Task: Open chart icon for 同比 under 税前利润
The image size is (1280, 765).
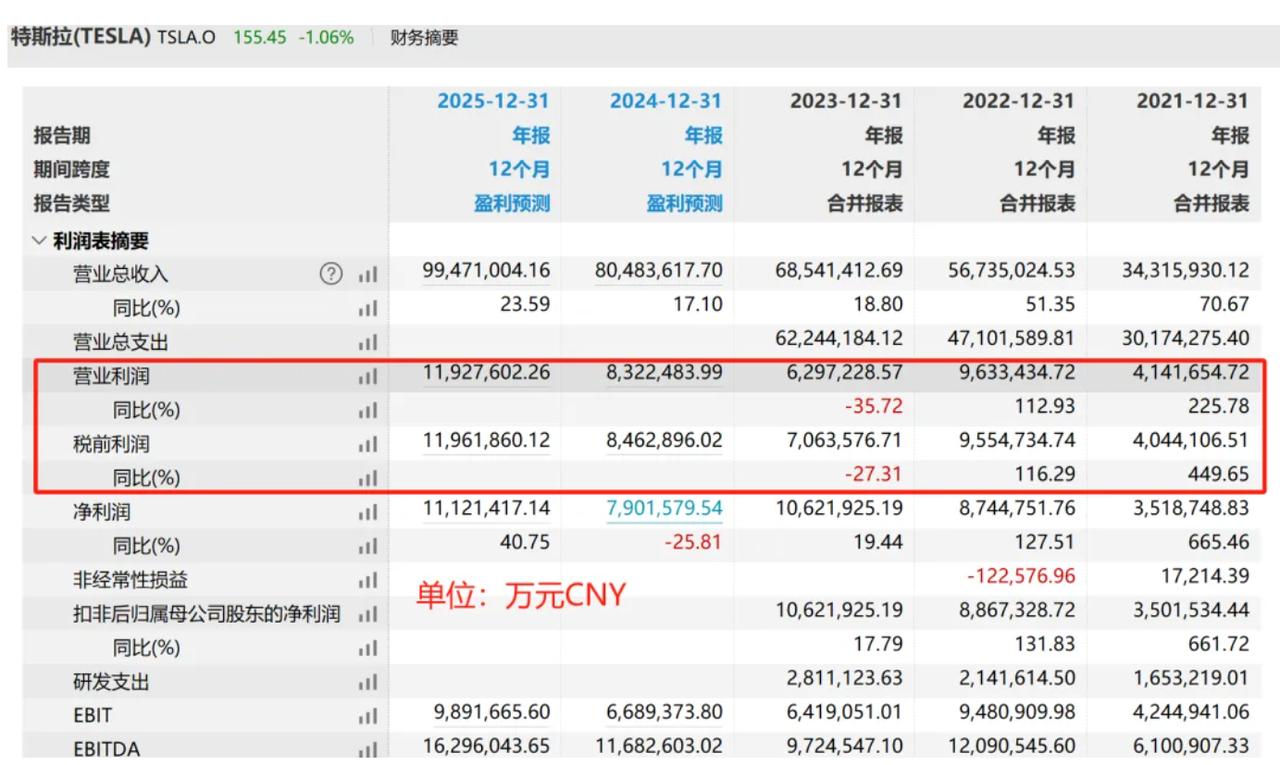Action: pyautogui.click(x=368, y=478)
